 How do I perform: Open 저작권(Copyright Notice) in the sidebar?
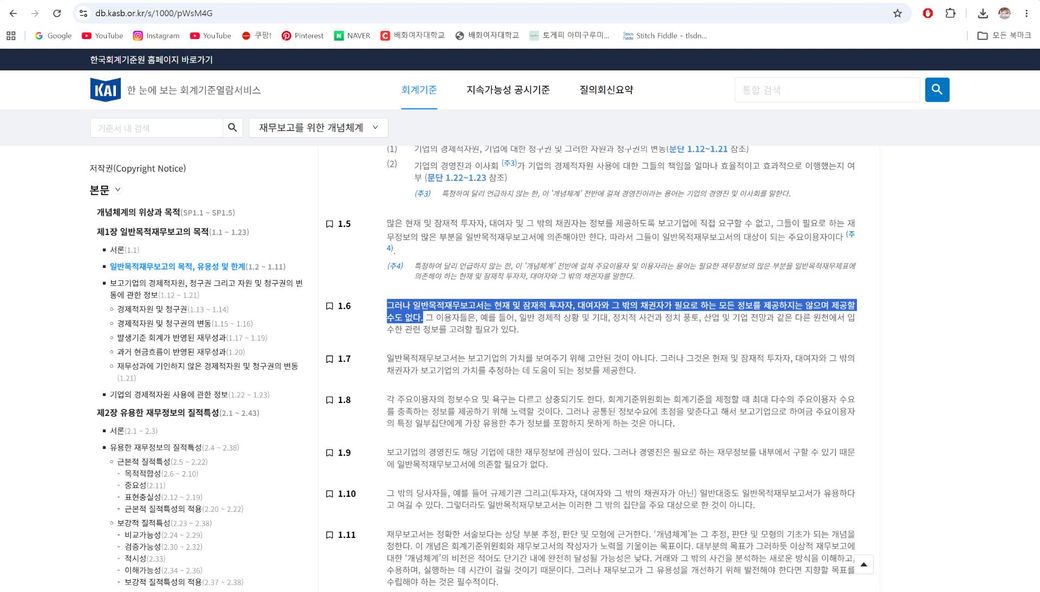[138, 168]
